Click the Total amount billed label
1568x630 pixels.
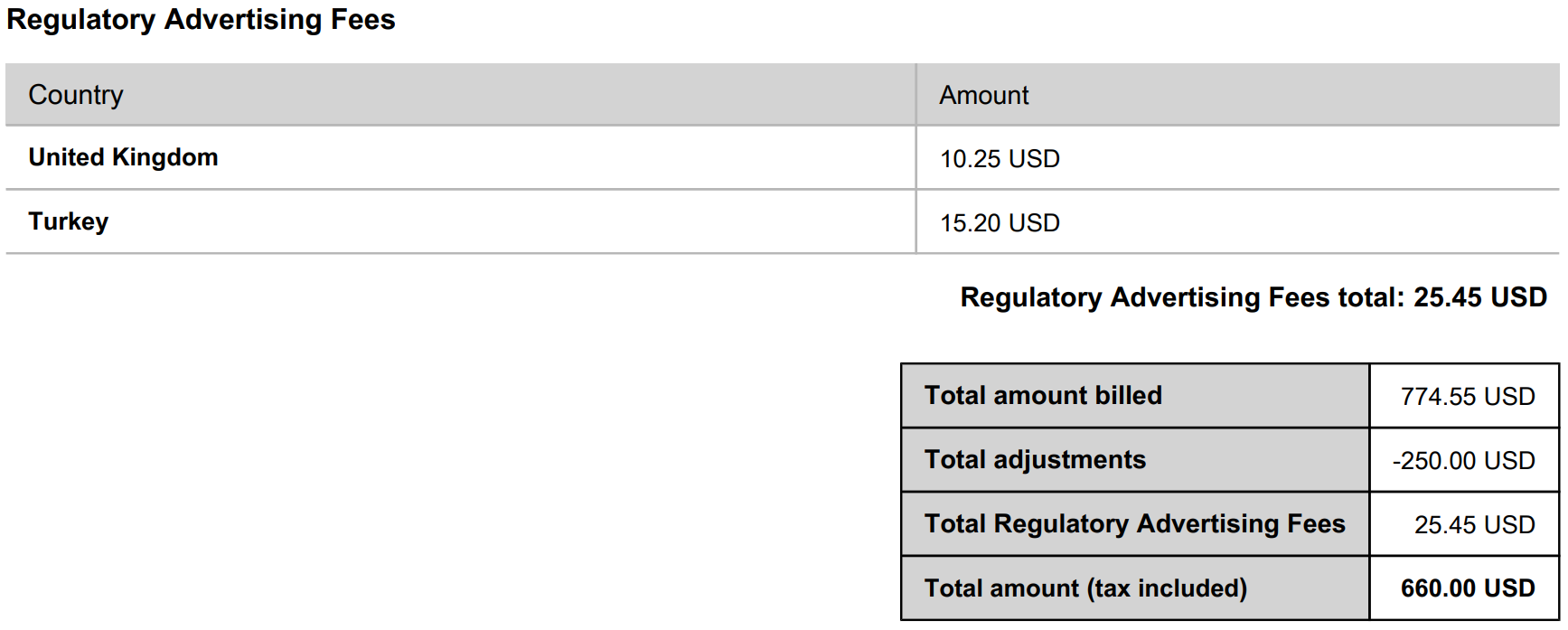tap(1043, 396)
